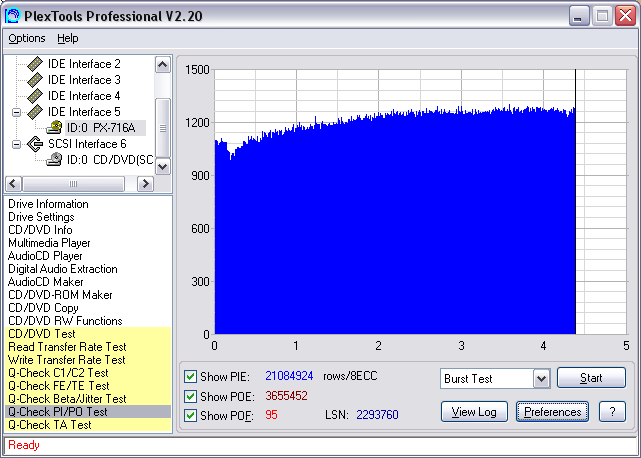Open Preferences
Screen dimensions: 641x458
pyautogui.click(x=552, y=412)
